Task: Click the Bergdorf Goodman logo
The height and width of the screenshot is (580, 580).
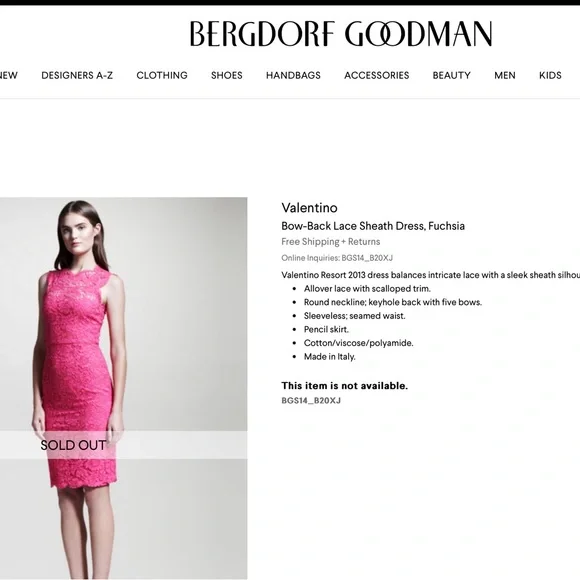Action: pos(341,34)
